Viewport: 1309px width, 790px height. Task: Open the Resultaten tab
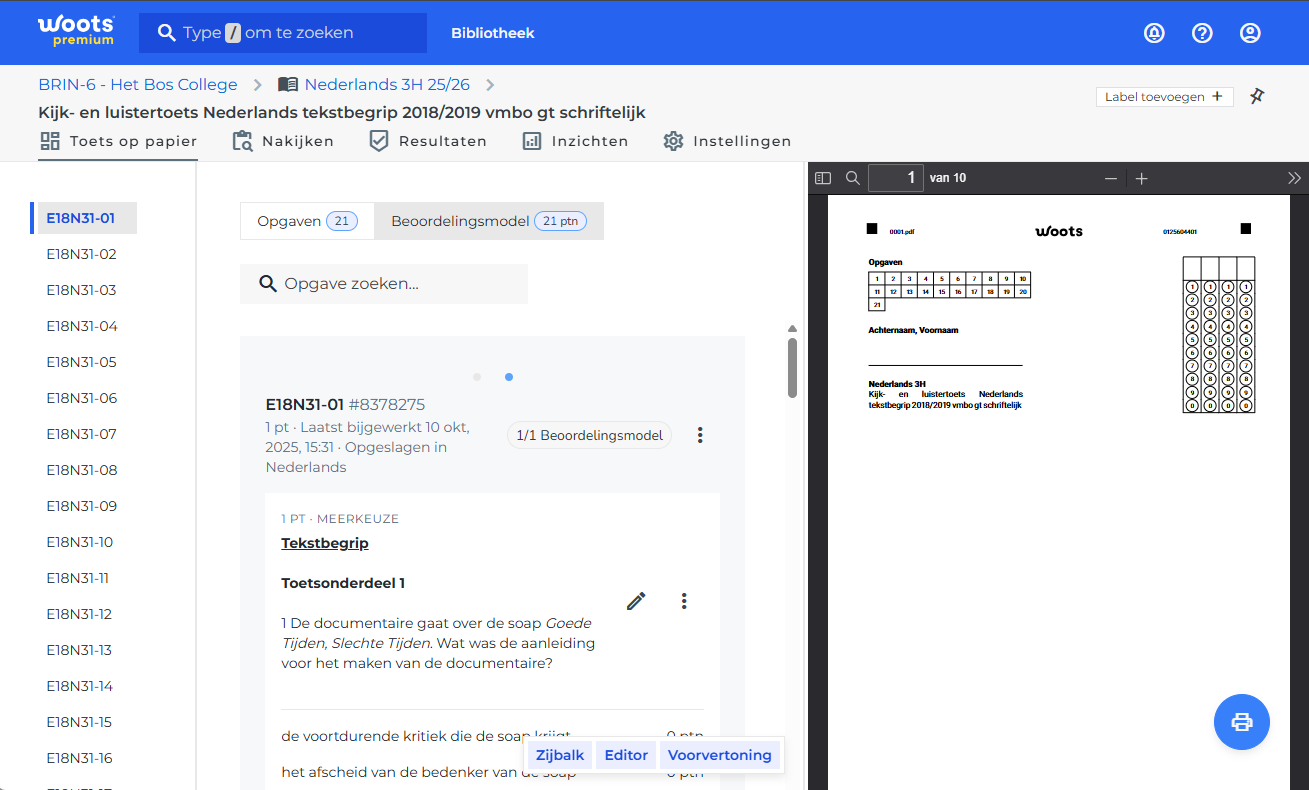tap(428, 141)
